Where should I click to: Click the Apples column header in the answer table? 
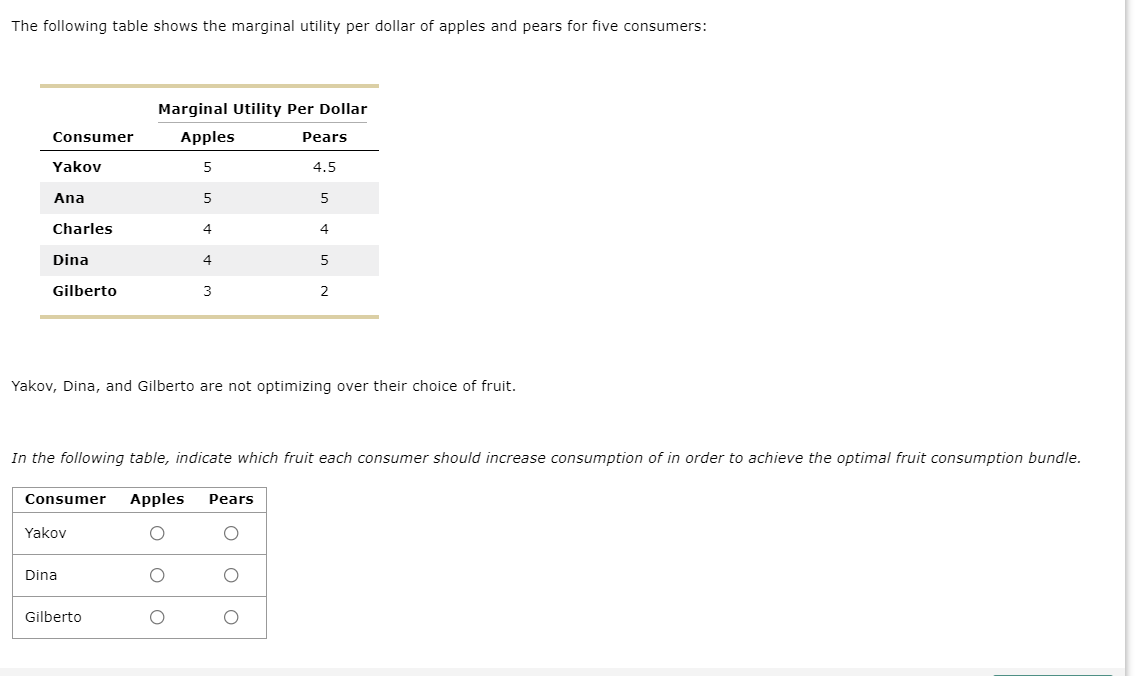pyautogui.click(x=156, y=499)
